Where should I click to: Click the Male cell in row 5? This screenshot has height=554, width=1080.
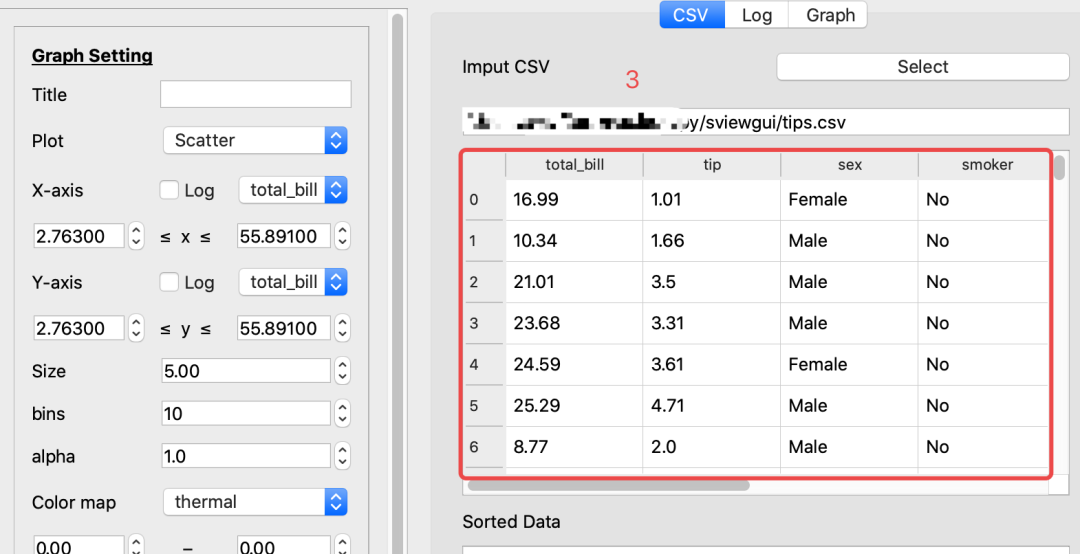[x=849, y=406]
